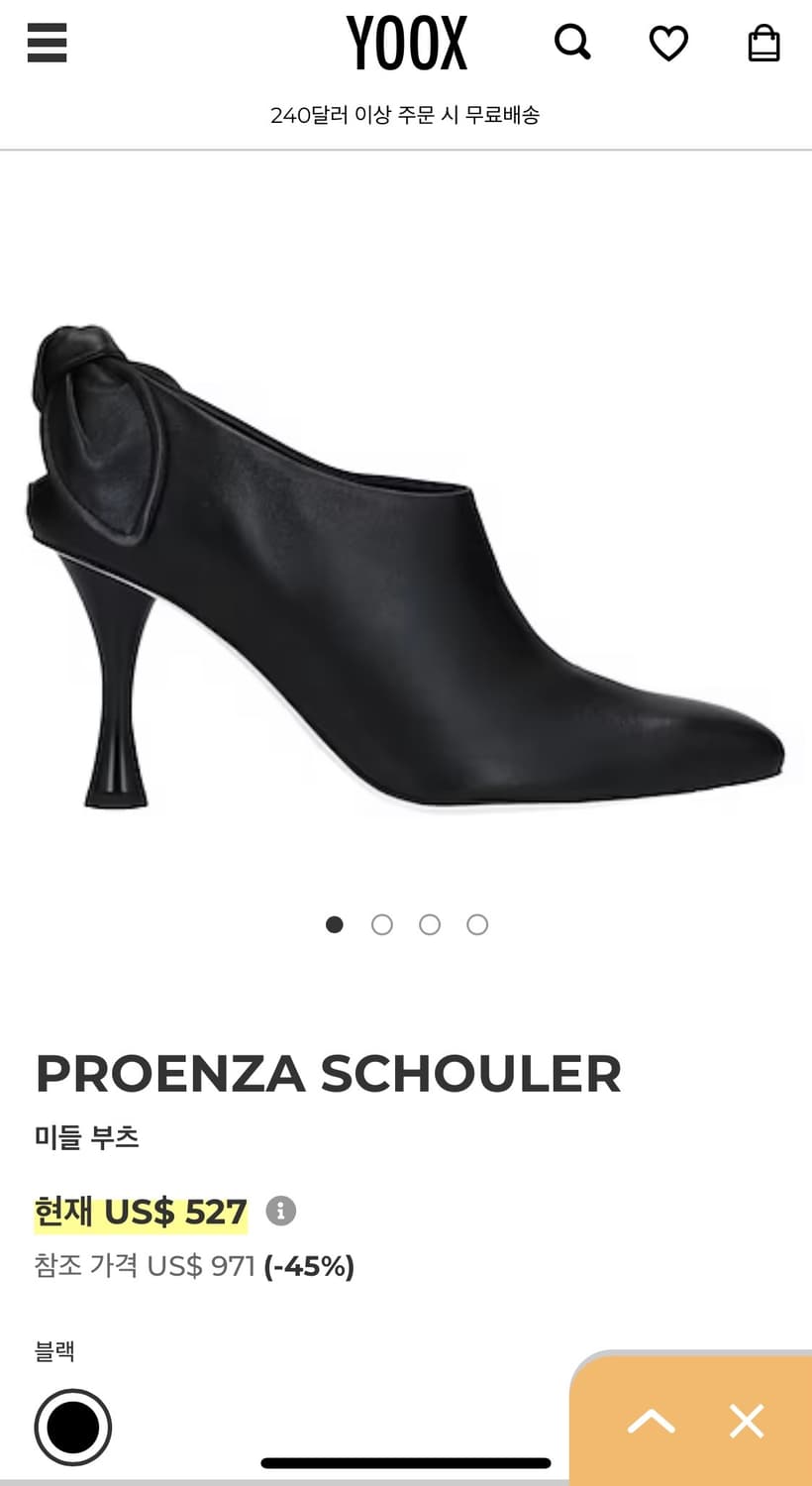Open the hamburger menu
The height and width of the screenshot is (1486, 812).
pyautogui.click(x=47, y=43)
